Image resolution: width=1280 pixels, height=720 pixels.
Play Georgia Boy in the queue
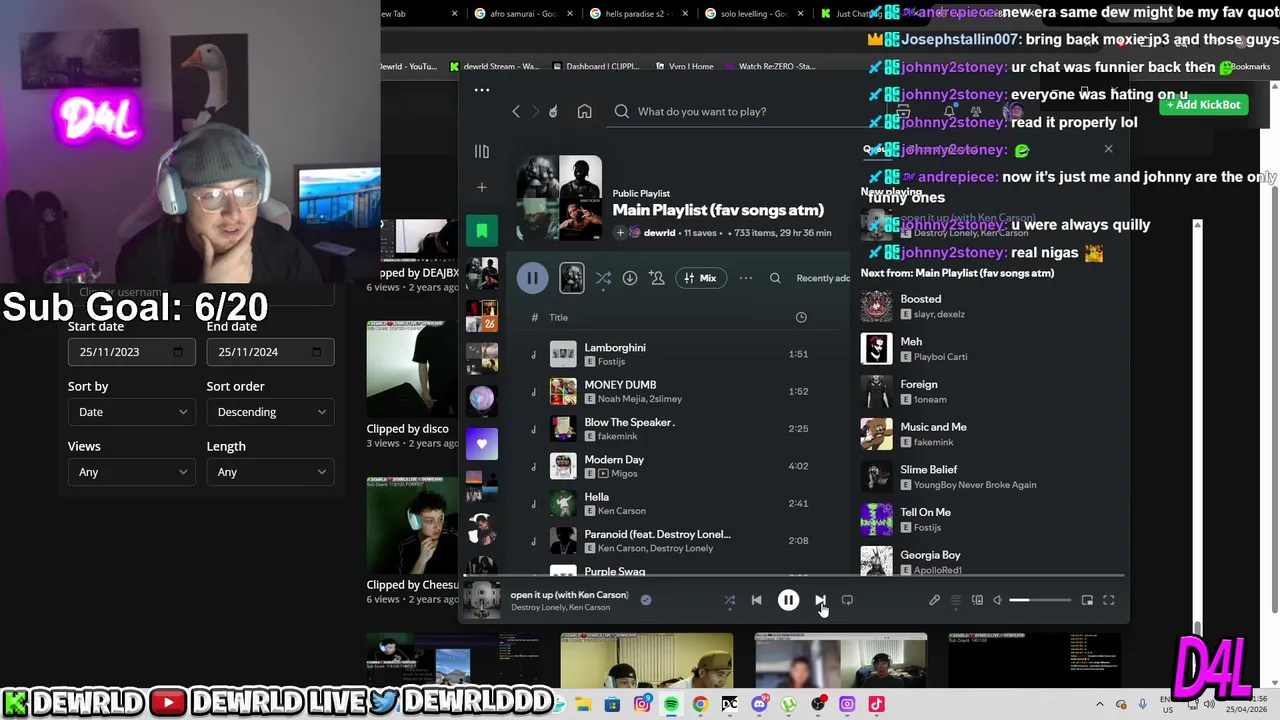990,562
